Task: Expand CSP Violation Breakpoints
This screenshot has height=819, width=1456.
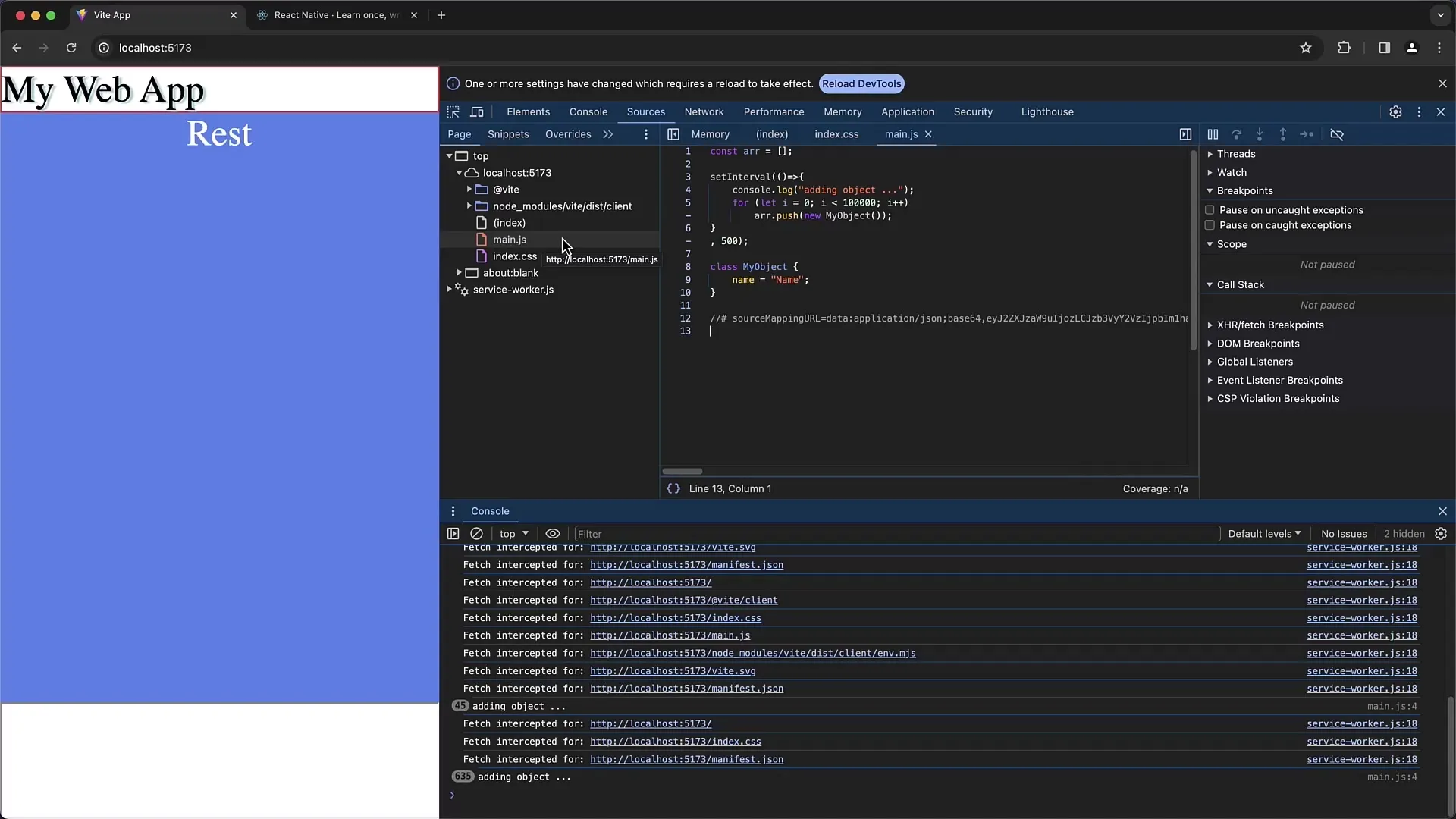Action: pos(1278,399)
